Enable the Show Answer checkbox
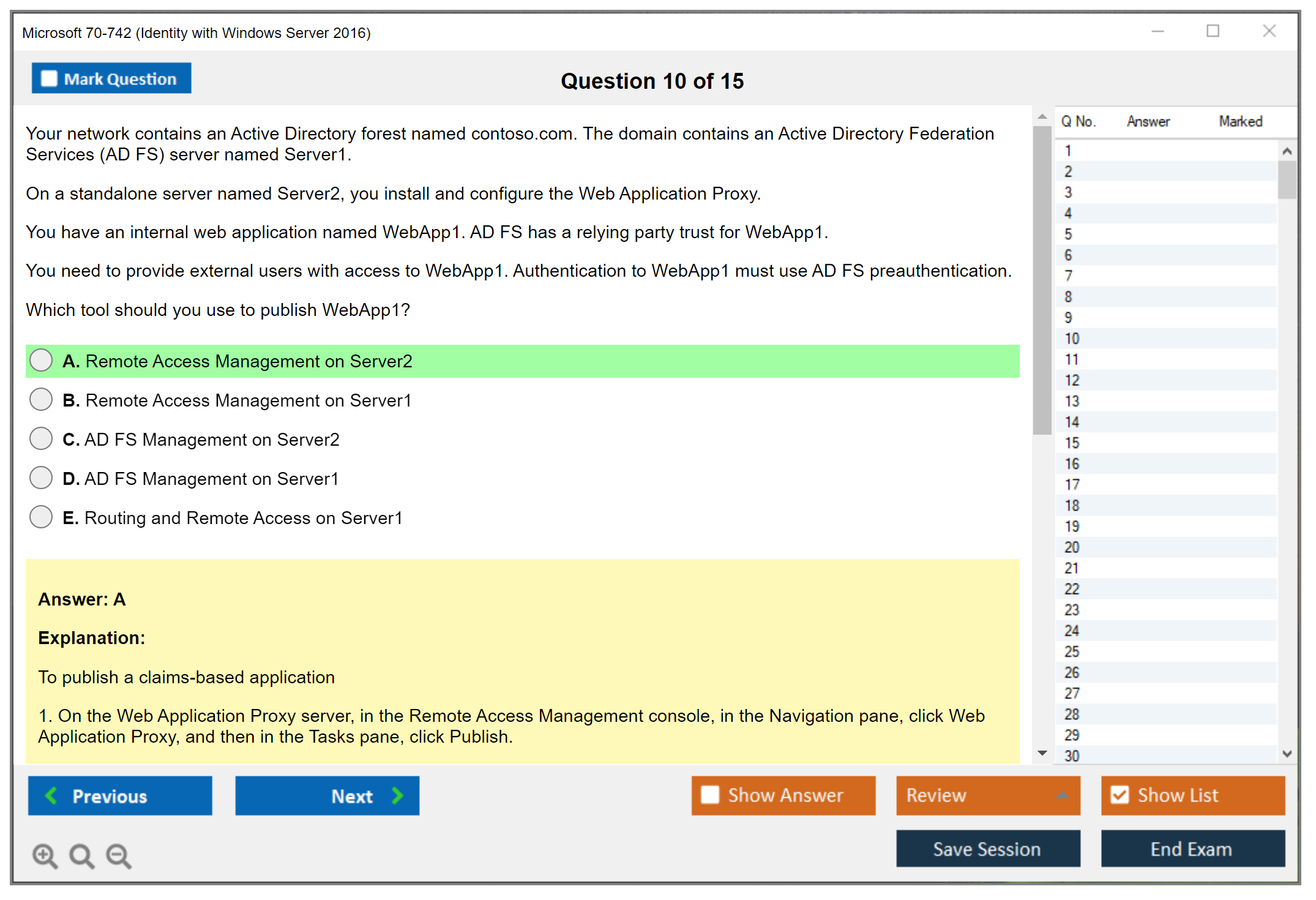This screenshot has height=900, width=1316. (x=710, y=795)
